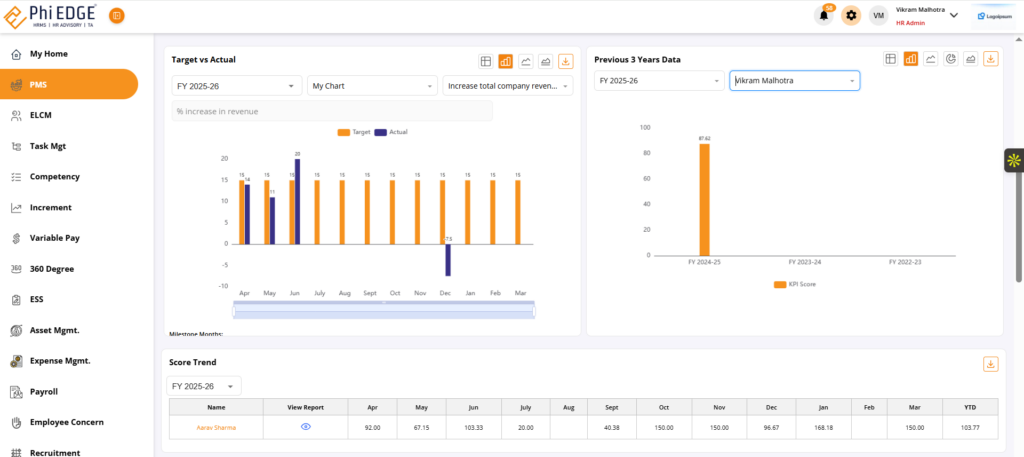Viewport: 1024px width, 457px height.
Task: Select area chart in Previous 3 Years Data
Action: (971, 59)
